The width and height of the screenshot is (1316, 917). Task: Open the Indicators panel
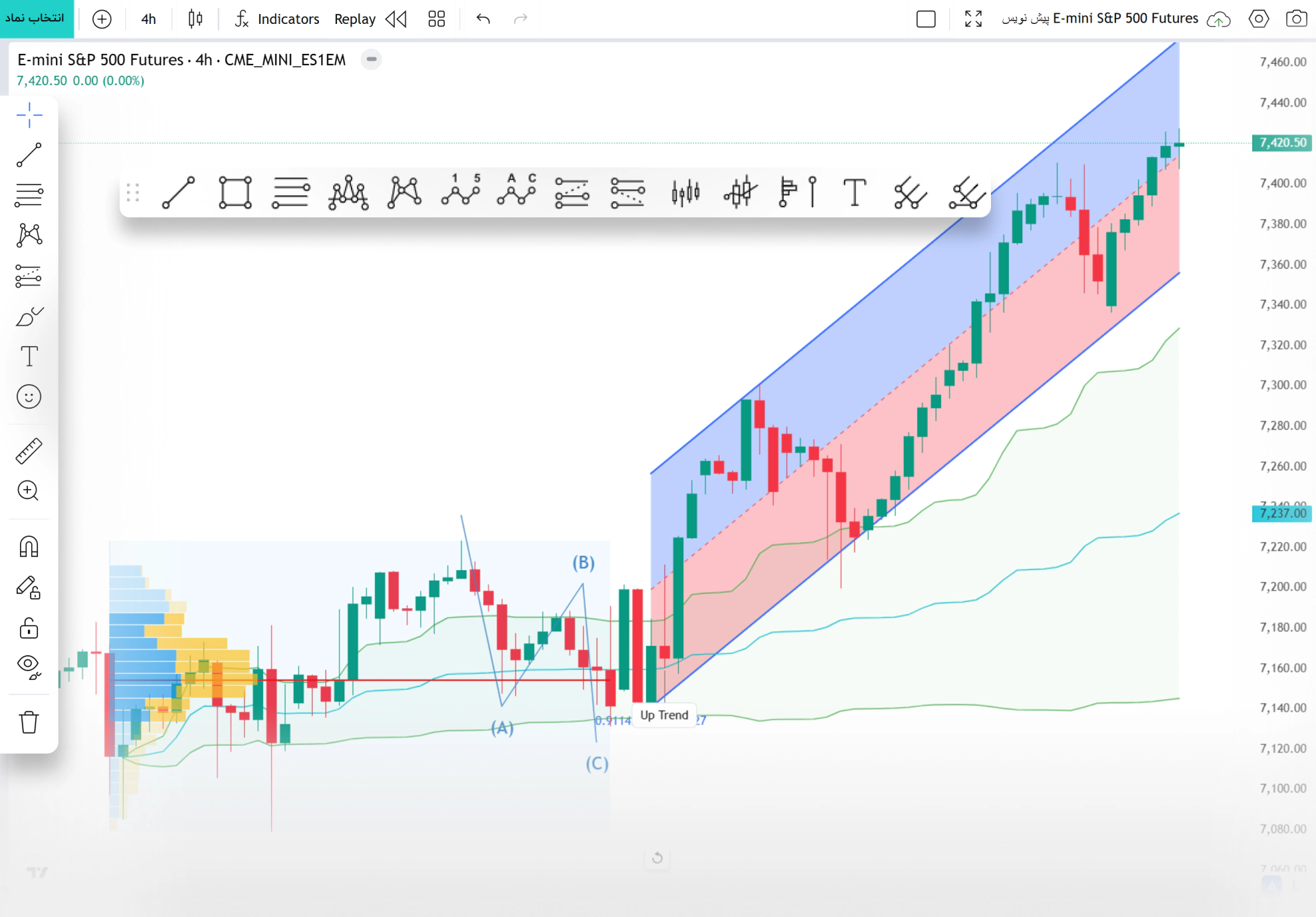(x=277, y=19)
